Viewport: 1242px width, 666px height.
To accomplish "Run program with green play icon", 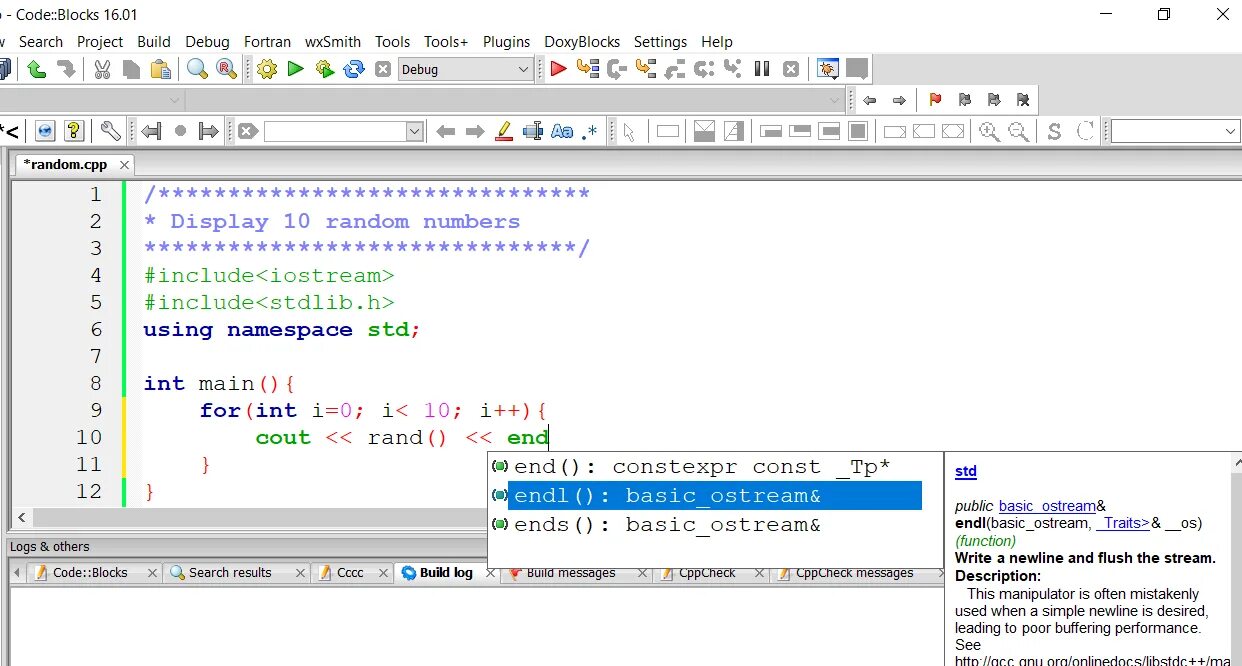I will [x=295, y=69].
